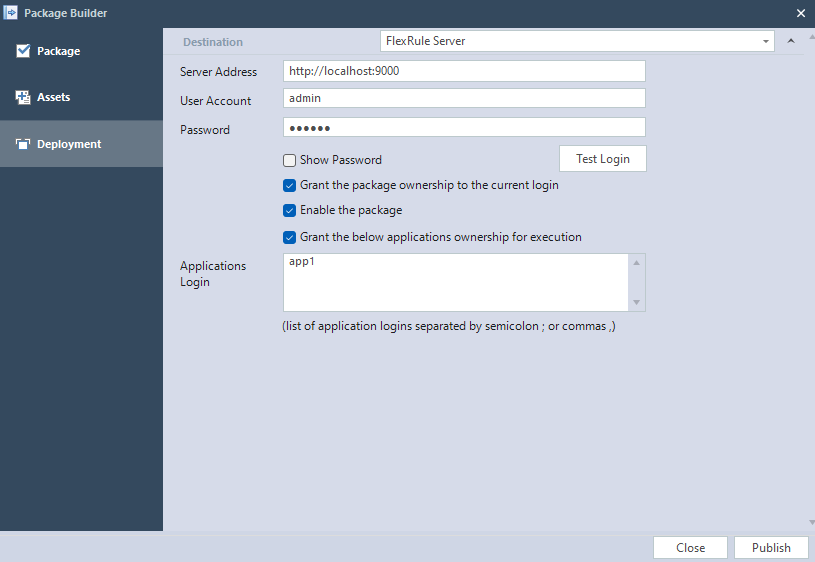Click the Password input field
The width and height of the screenshot is (815, 562).
[x=464, y=127]
